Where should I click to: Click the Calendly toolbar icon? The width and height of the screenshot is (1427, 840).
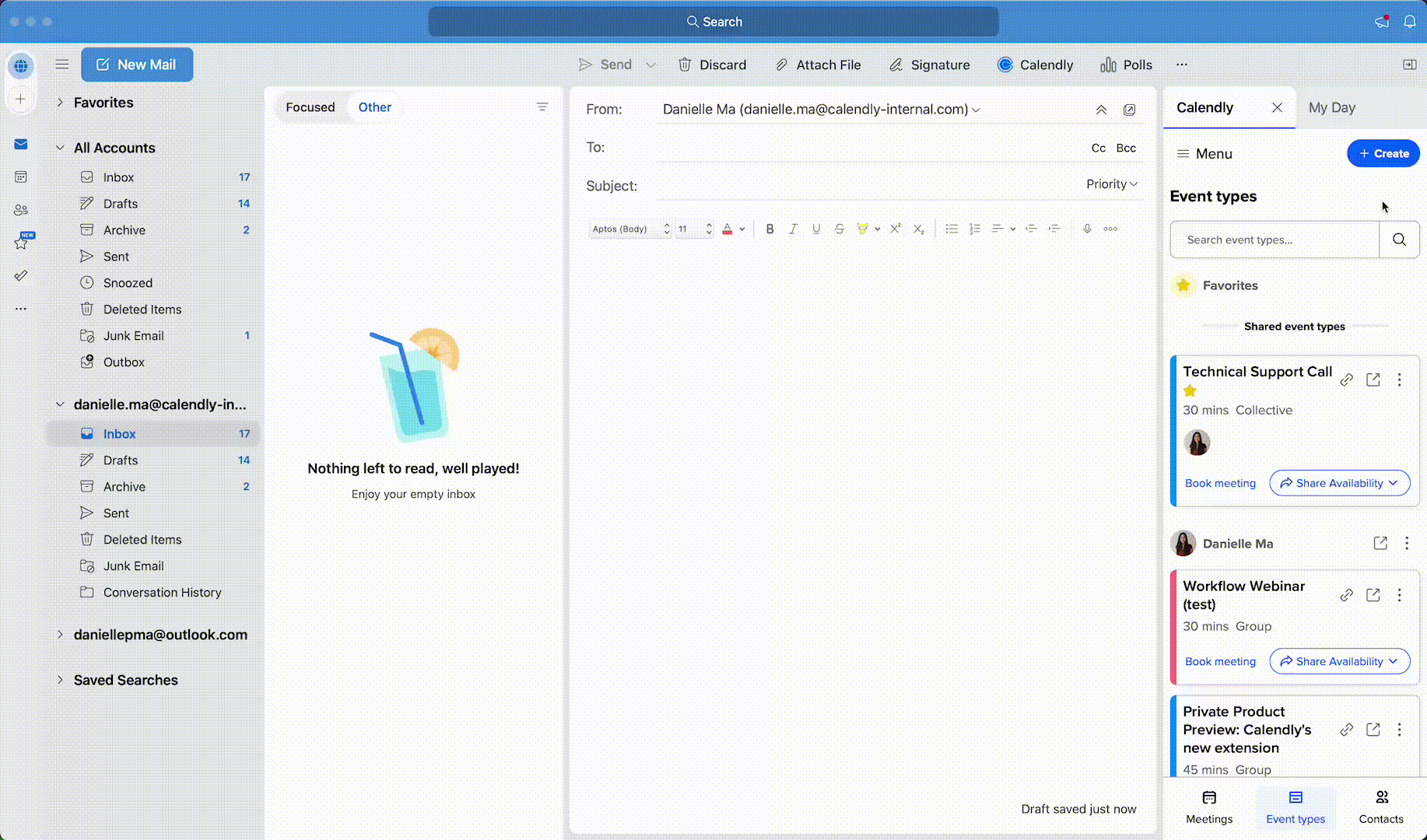coord(1035,65)
